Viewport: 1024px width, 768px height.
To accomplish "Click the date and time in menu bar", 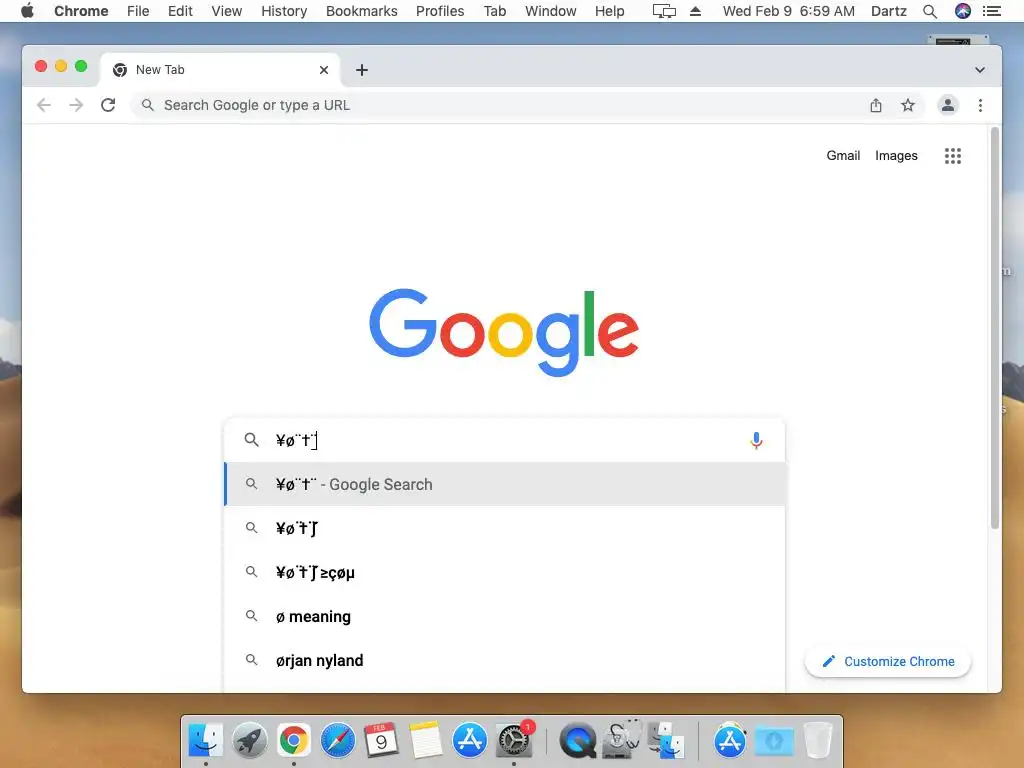I will coord(788,11).
